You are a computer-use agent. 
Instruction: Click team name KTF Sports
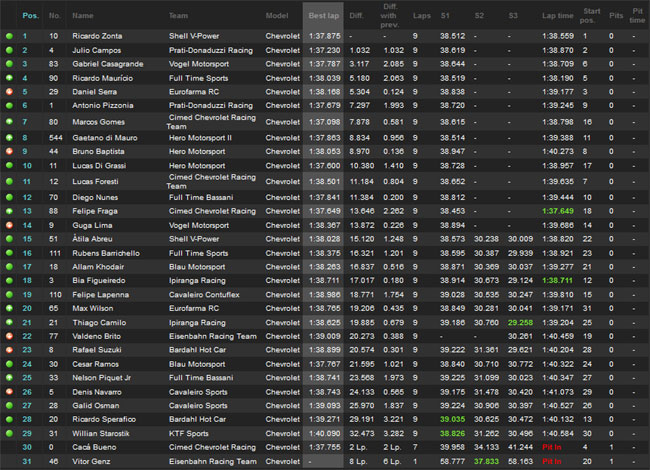[x=189, y=433]
